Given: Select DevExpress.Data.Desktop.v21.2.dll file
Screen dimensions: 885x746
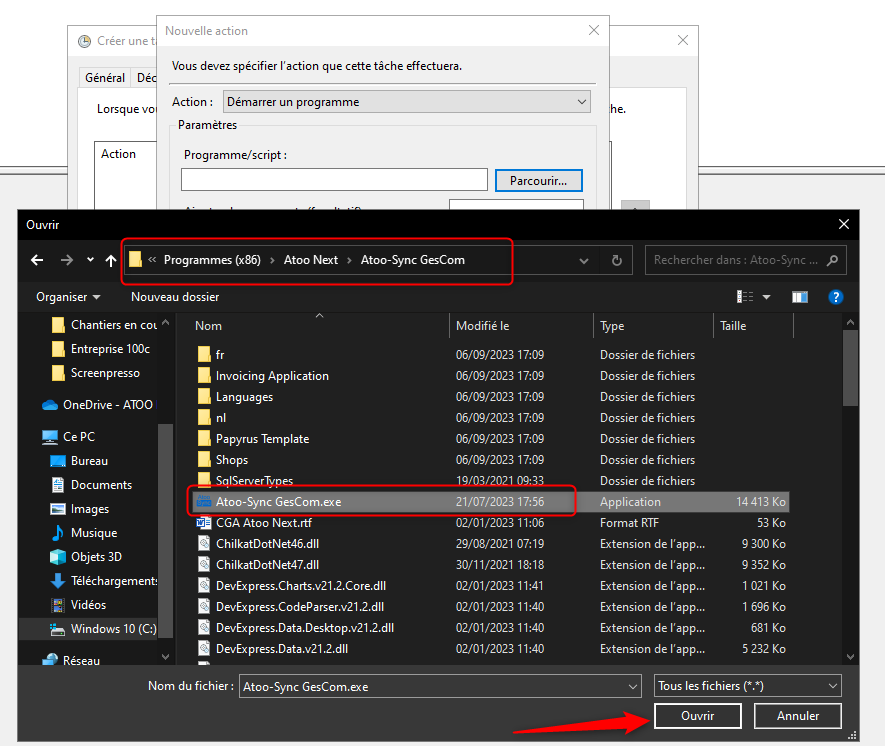Looking at the screenshot, I should click(490, 627).
